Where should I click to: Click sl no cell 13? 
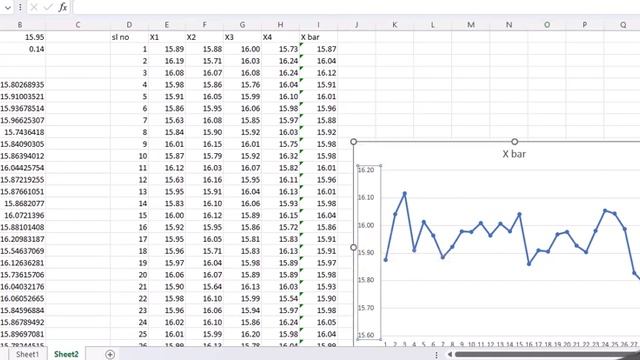coord(129,191)
